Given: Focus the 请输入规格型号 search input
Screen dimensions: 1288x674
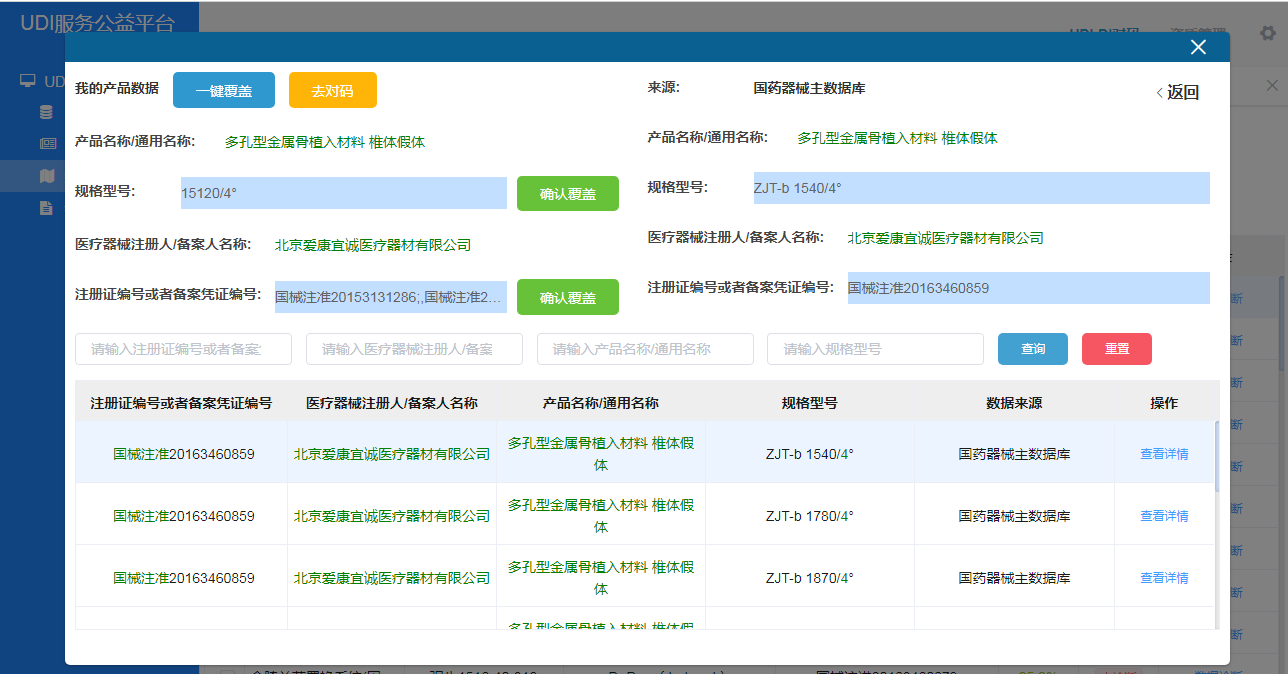Looking at the screenshot, I should click(875, 349).
